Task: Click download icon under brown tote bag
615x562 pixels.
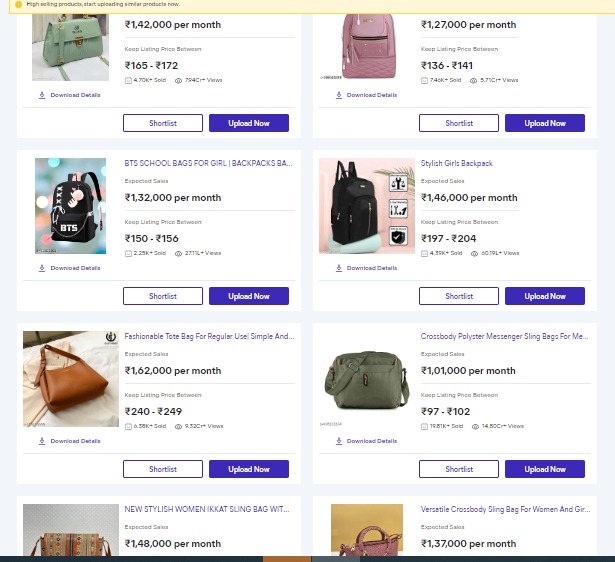Action: point(42,441)
